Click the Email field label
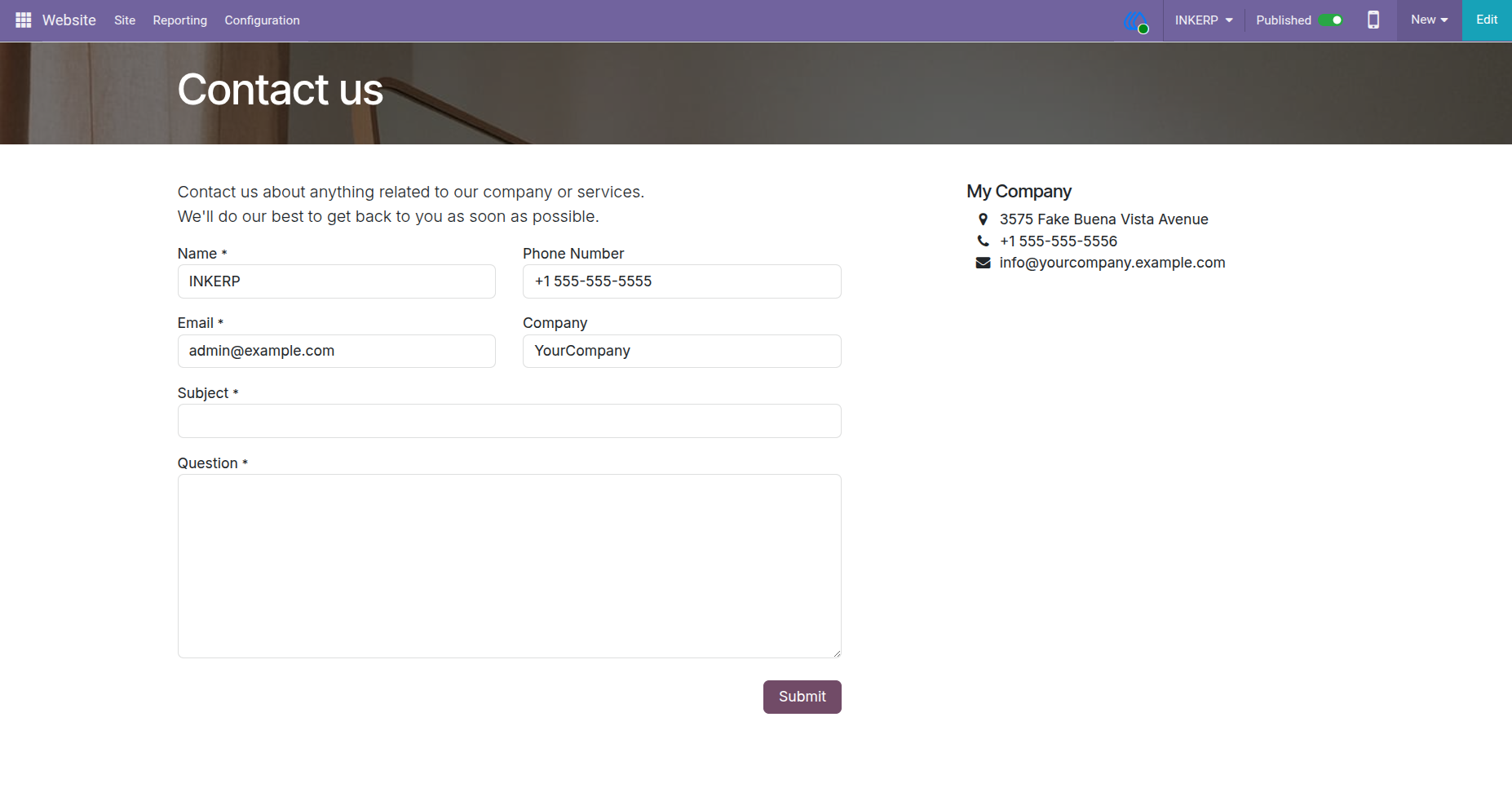 click(201, 323)
